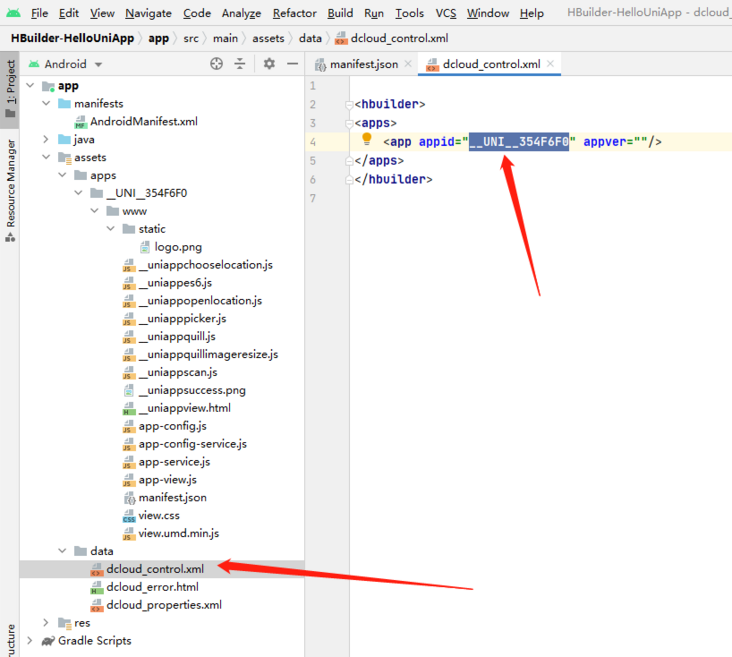732x657 pixels.
Task: Collapse the apps folder
Action: [62, 175]
